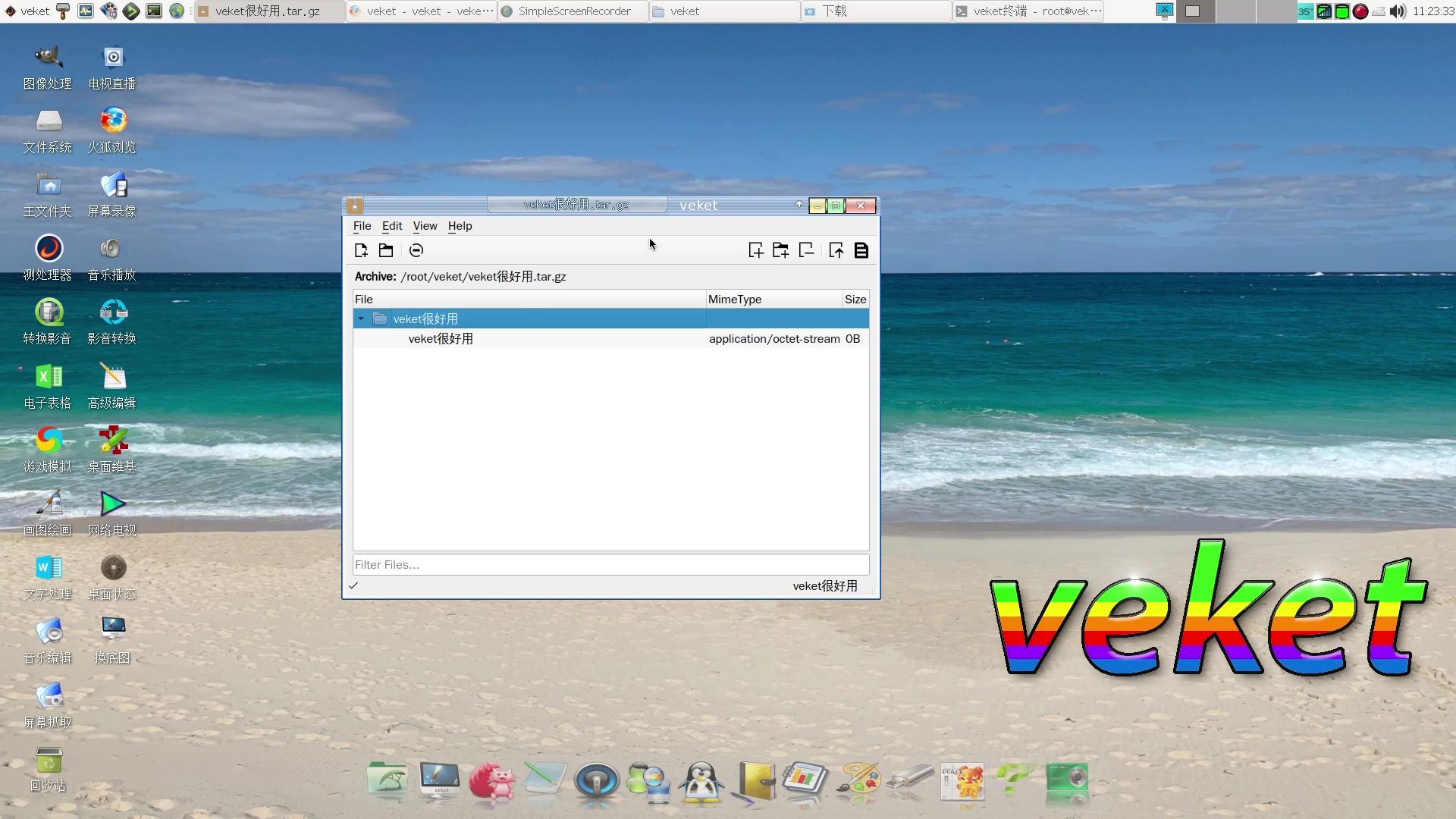Click the Open Archive folder icon
This screenshot has width=1456, height=819.
[x=386, y=250]
